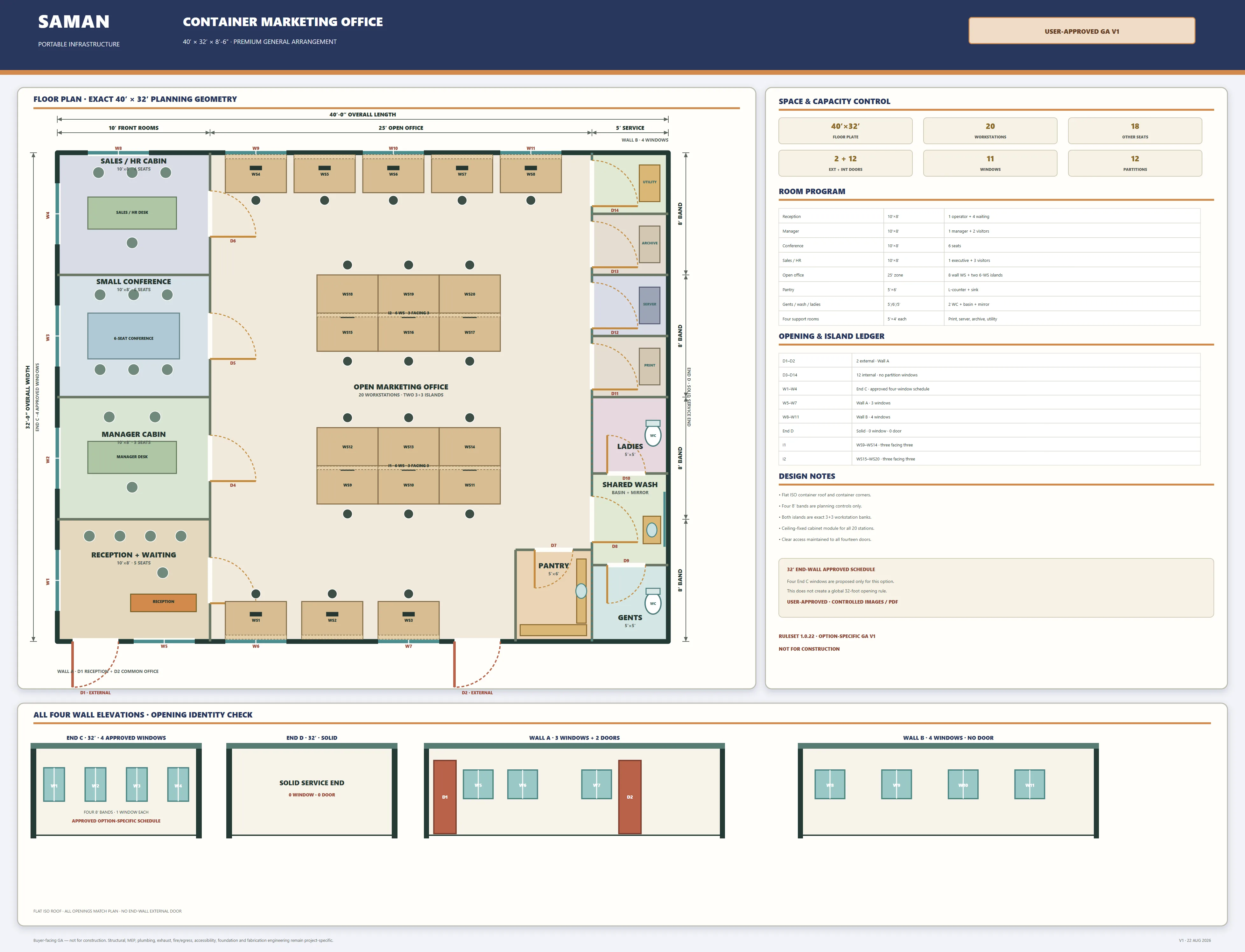
Task: Click the Pantry row in Room Program
Action: coord(989,290)
